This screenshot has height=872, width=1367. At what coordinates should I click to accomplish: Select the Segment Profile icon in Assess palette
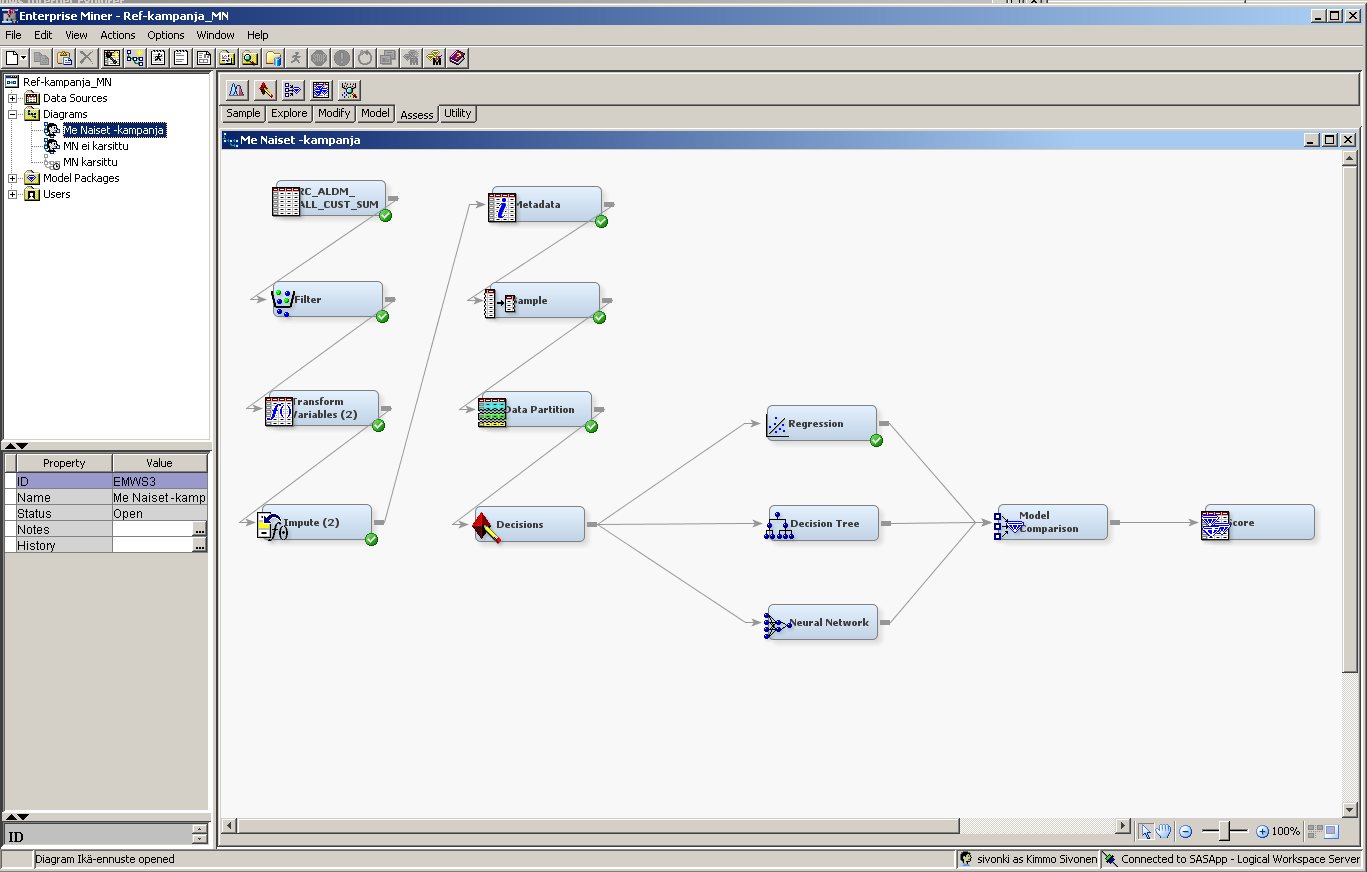point(349,90)
